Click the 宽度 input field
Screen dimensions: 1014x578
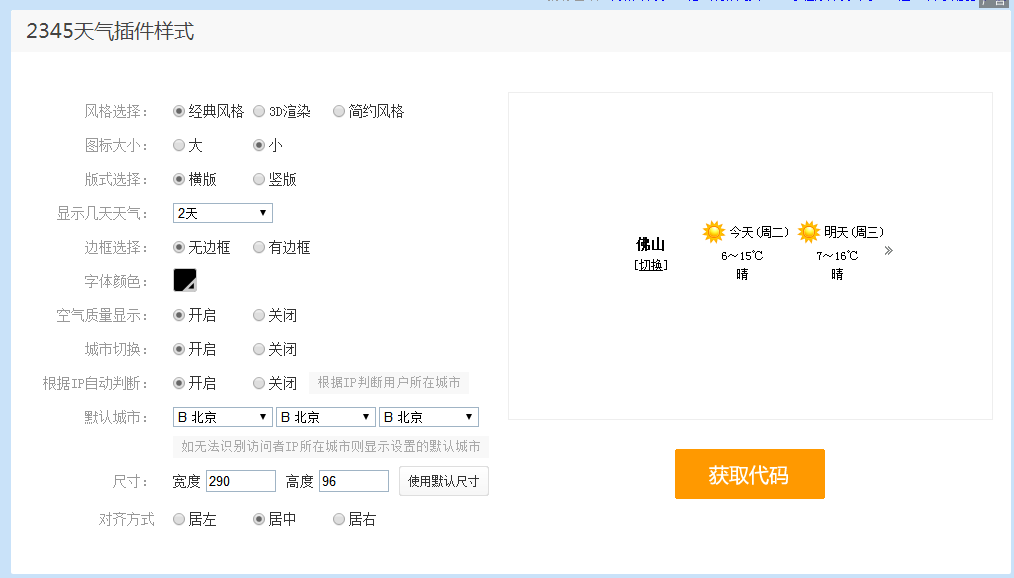[241, 481]
